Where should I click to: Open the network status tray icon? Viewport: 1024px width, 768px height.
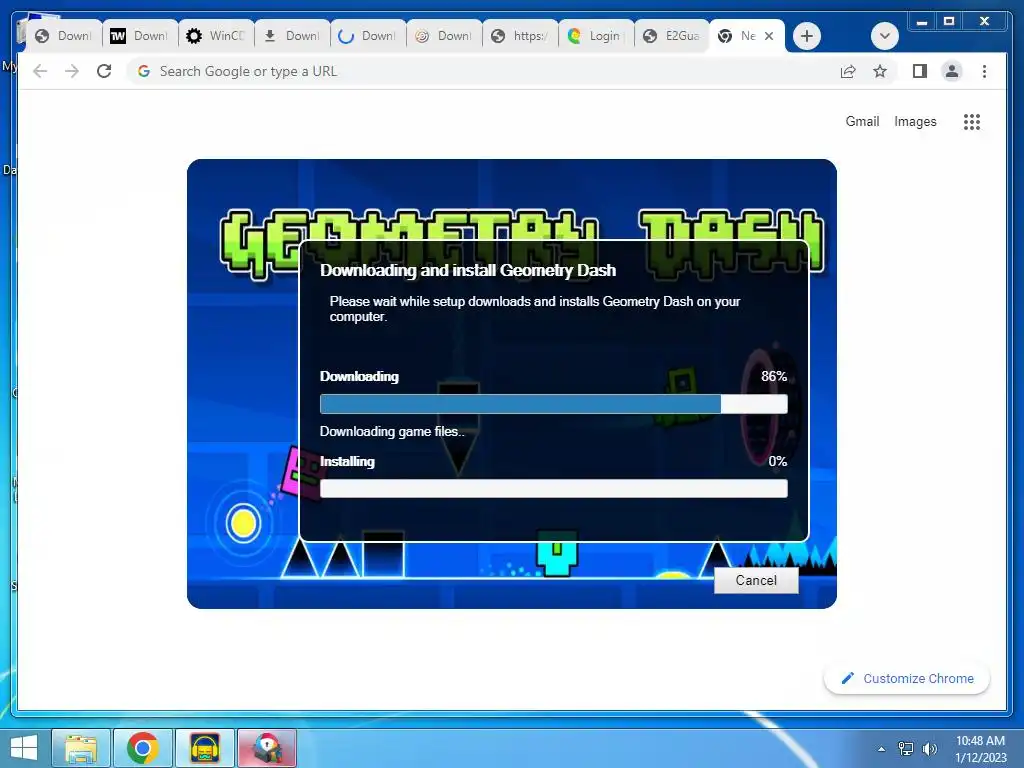pyautogui.click(x=906, y=749)
